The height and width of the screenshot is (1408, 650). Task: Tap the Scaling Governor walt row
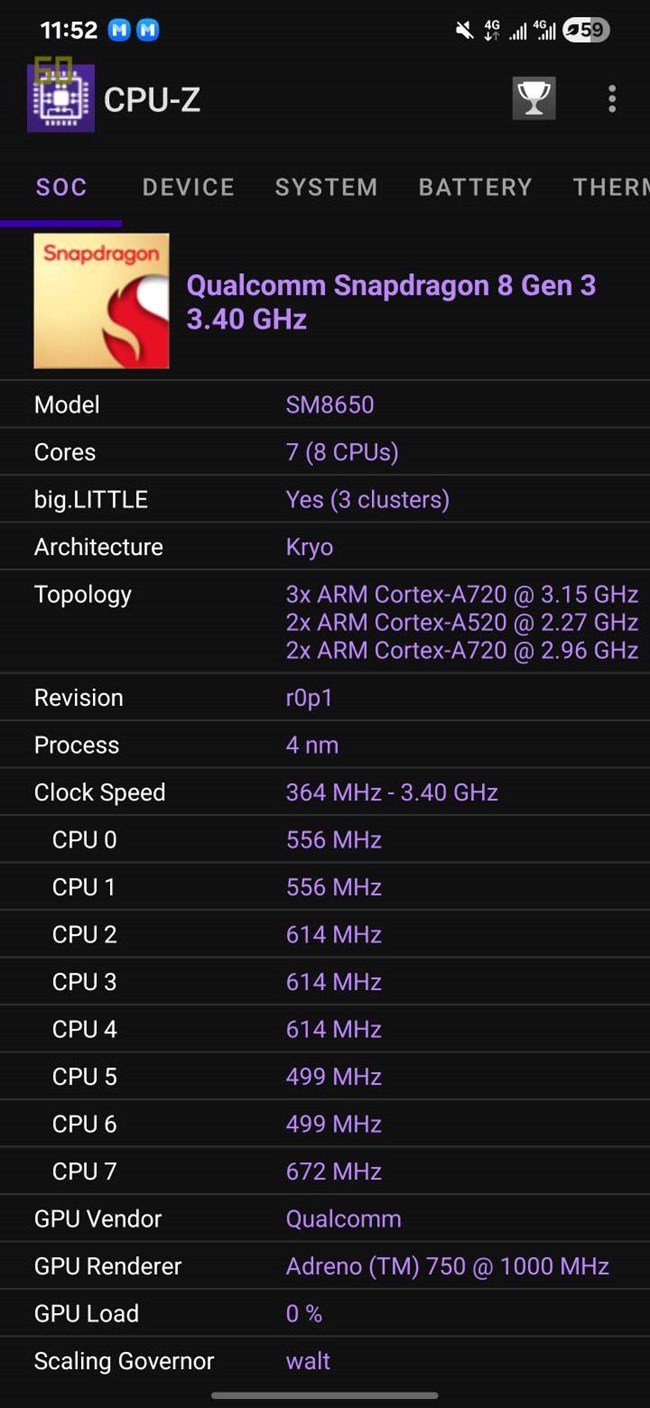[x=325, y=1361]
